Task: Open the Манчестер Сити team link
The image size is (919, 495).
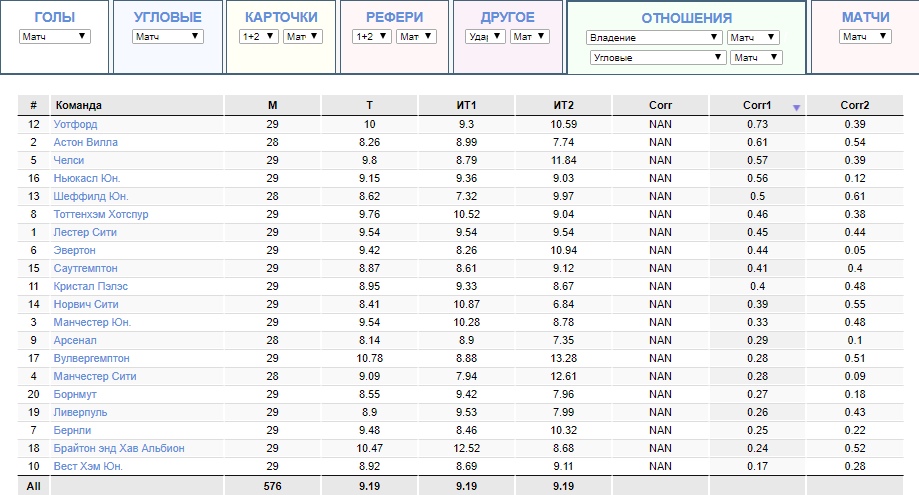Action: pos(95,376)
